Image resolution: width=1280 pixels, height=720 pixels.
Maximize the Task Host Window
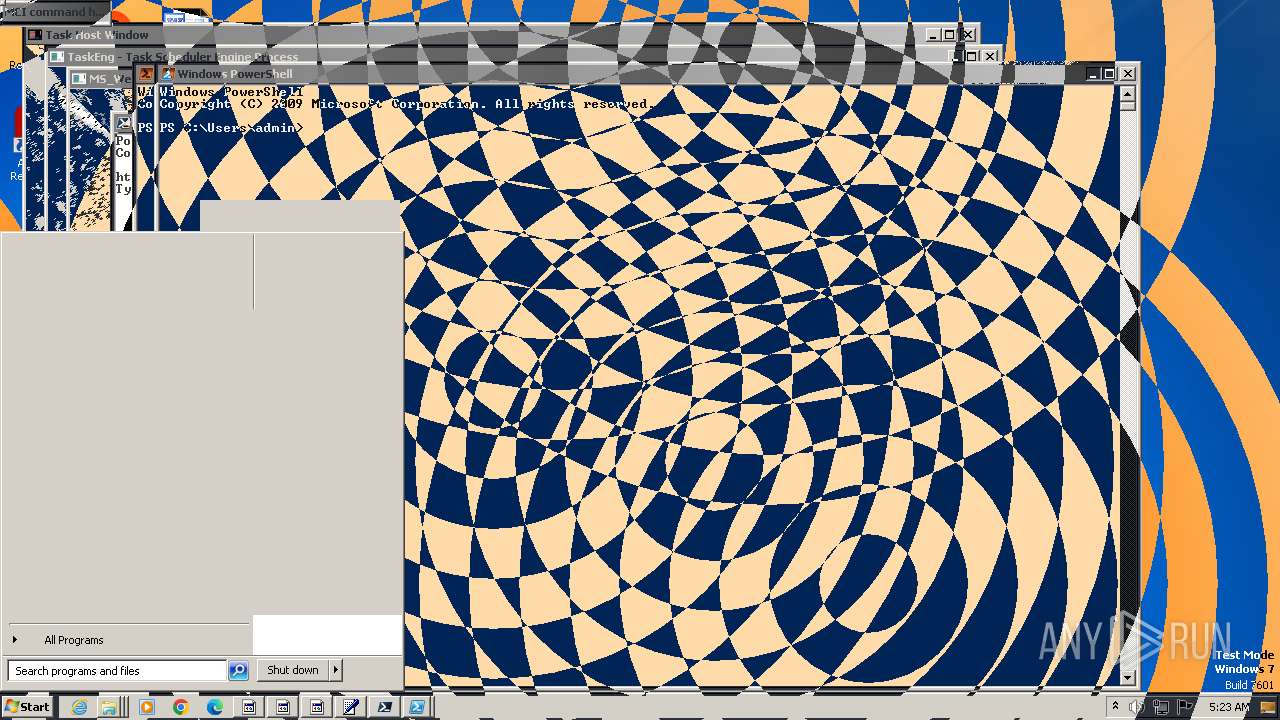point(949,35)
